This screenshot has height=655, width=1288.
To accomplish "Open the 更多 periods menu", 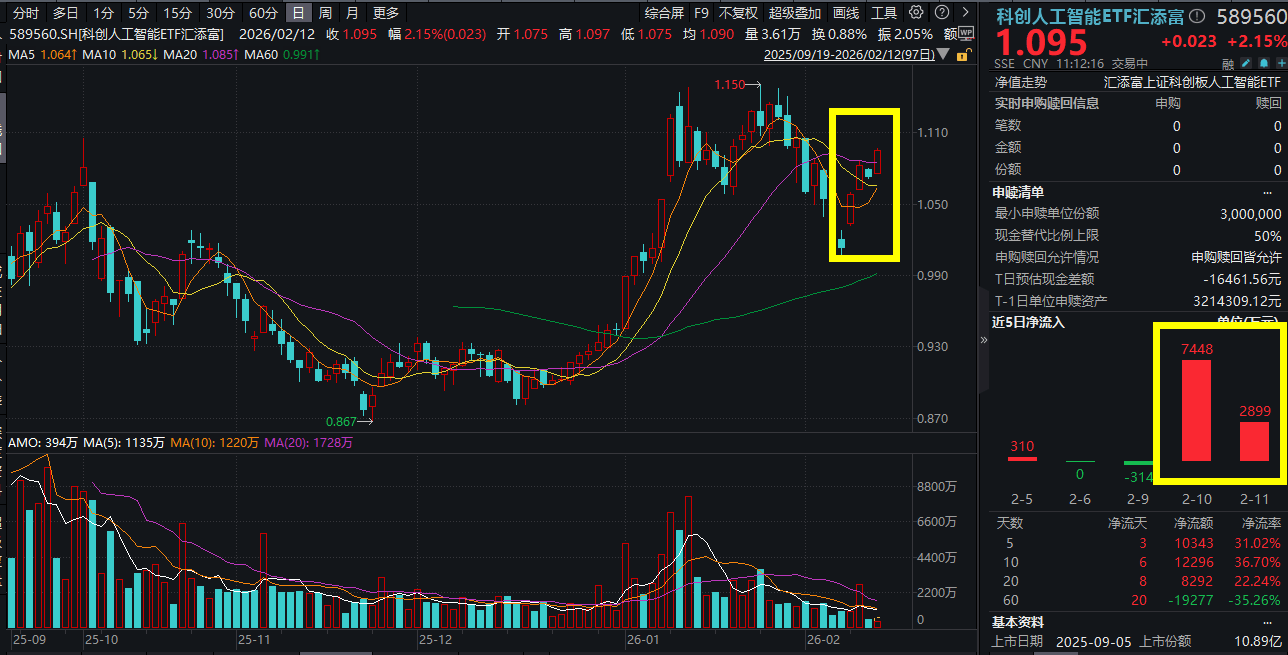I will 385,13.
